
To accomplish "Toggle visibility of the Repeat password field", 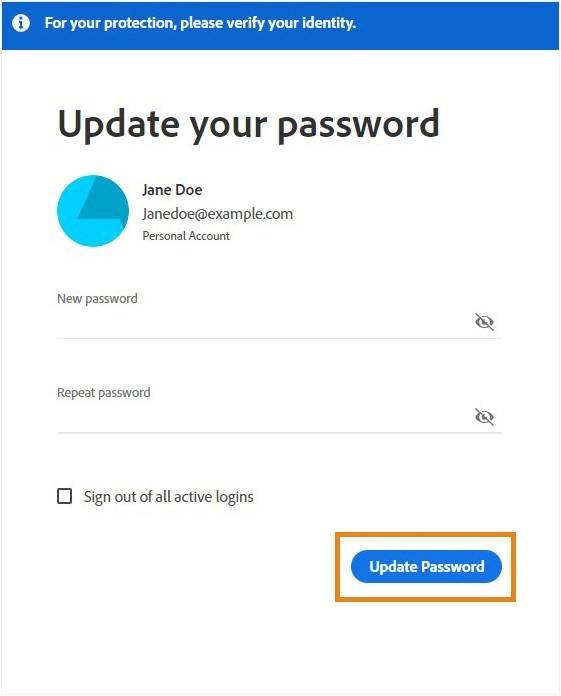I will click(x=484, y=417).
